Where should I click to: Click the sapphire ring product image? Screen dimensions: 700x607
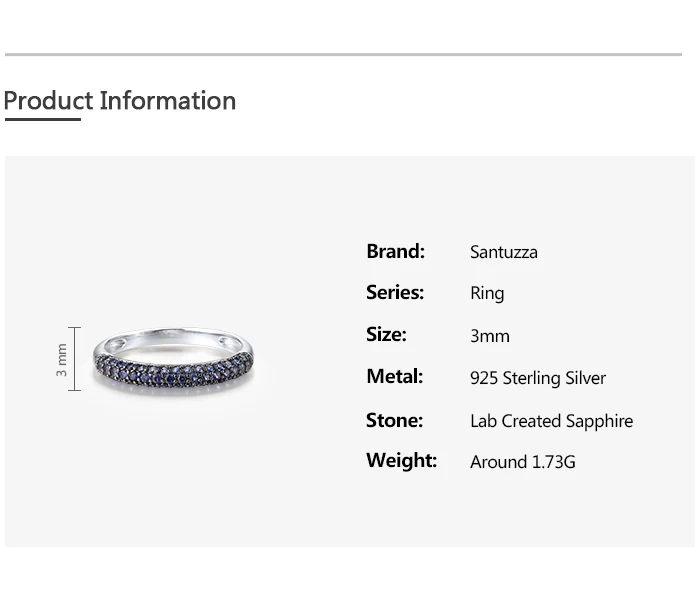[173, 361]
